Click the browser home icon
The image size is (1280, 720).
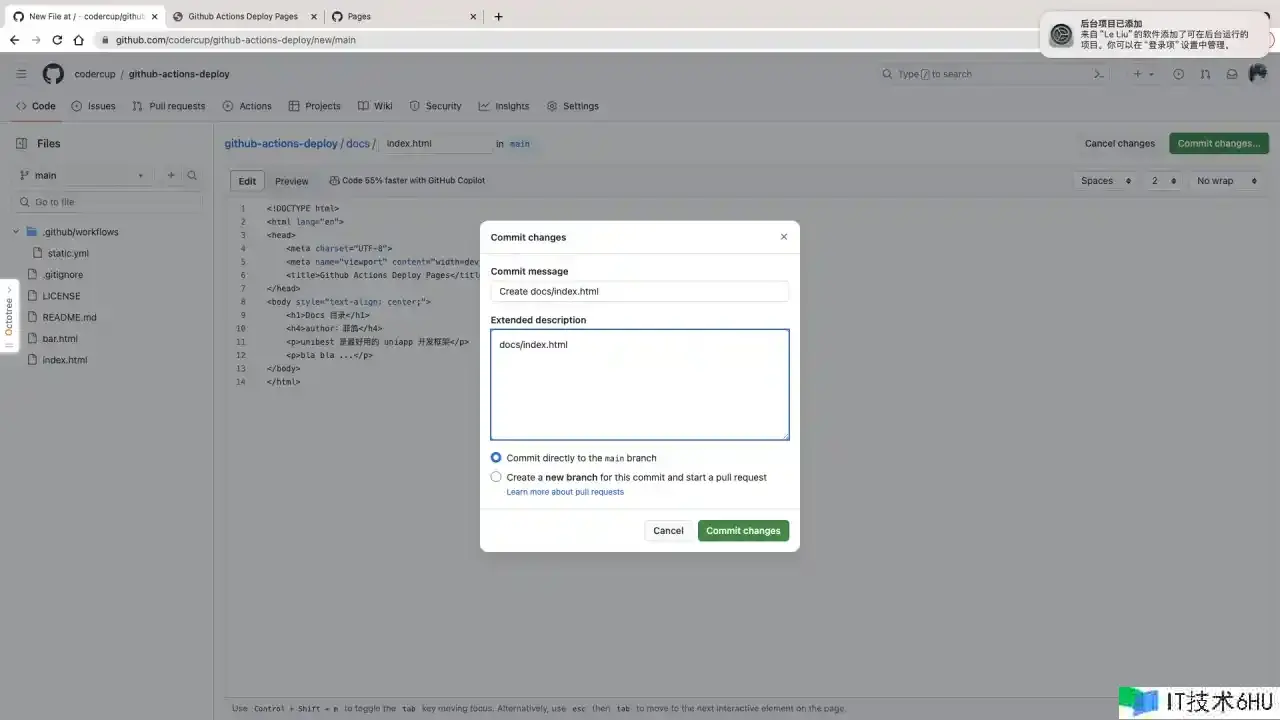(x=79, y=40)
